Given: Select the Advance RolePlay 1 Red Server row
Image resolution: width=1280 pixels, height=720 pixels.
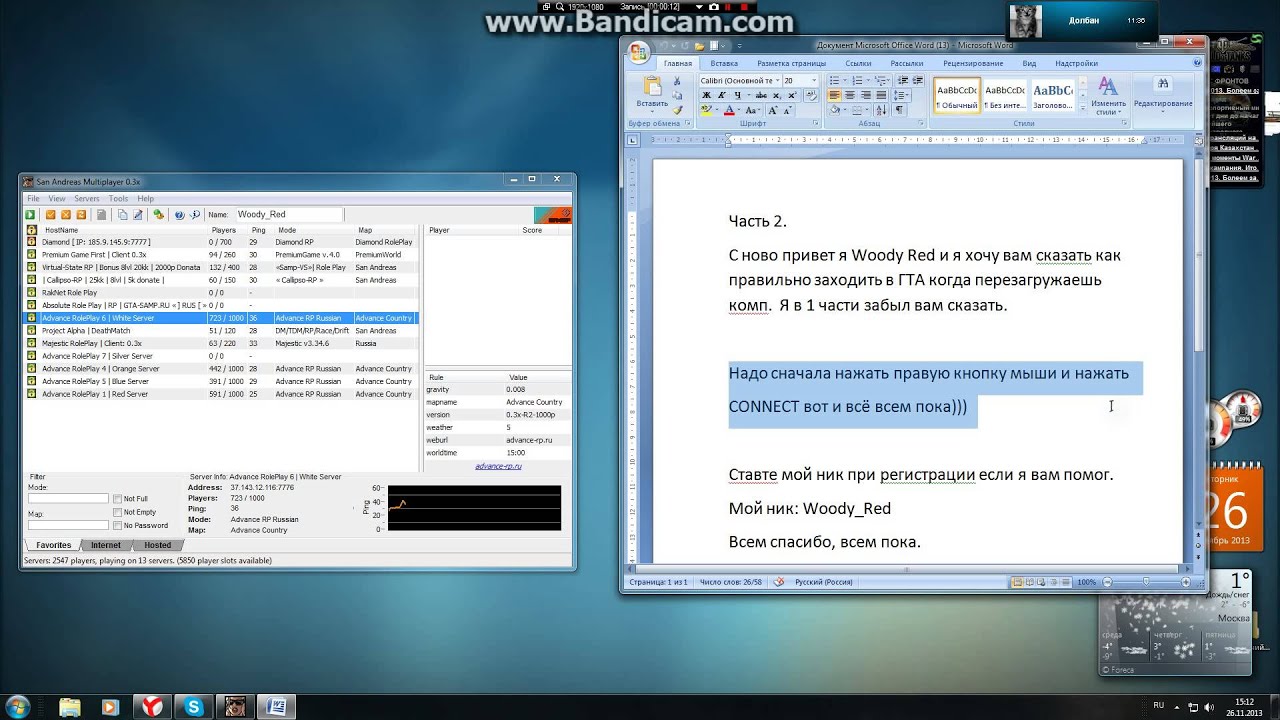Looking at the screenshot, I should point(221,394).
